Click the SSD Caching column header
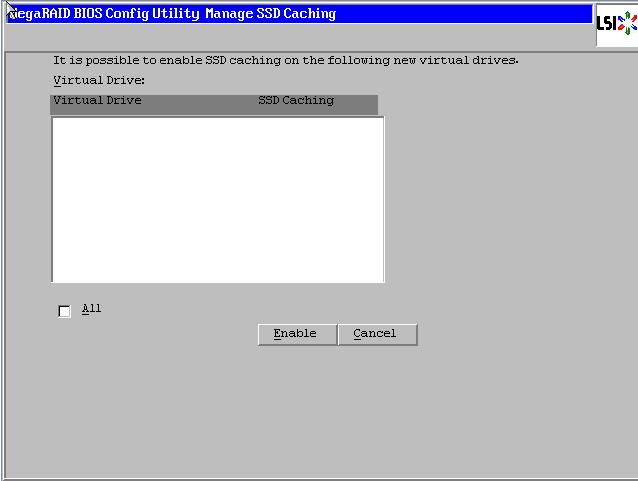The height and width of the screenshot is (481, 638). [x=296, y=100]
